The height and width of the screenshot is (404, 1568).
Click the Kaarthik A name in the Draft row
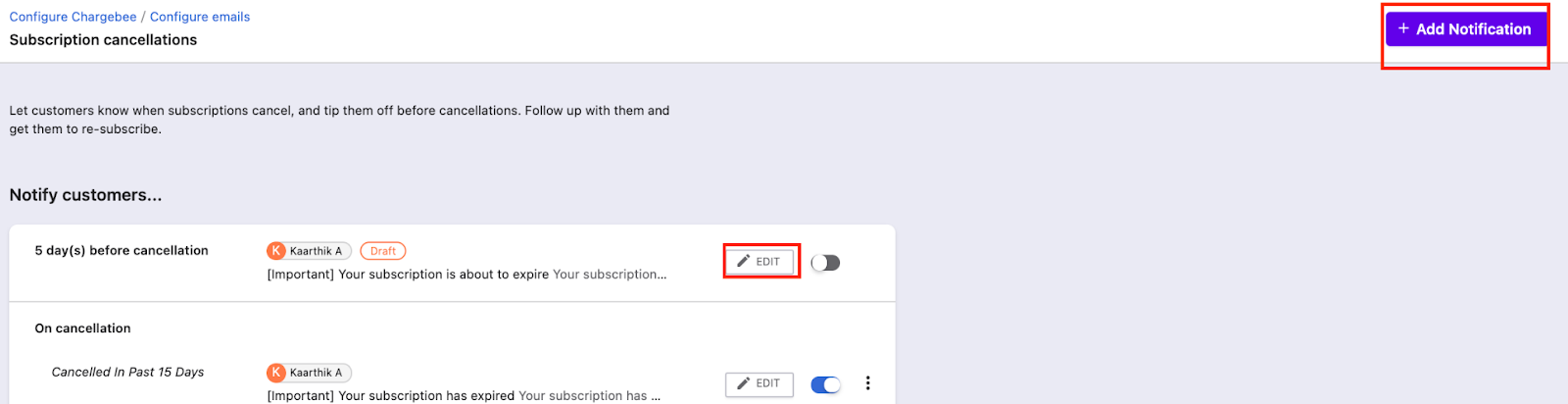(x=316, y=251)
